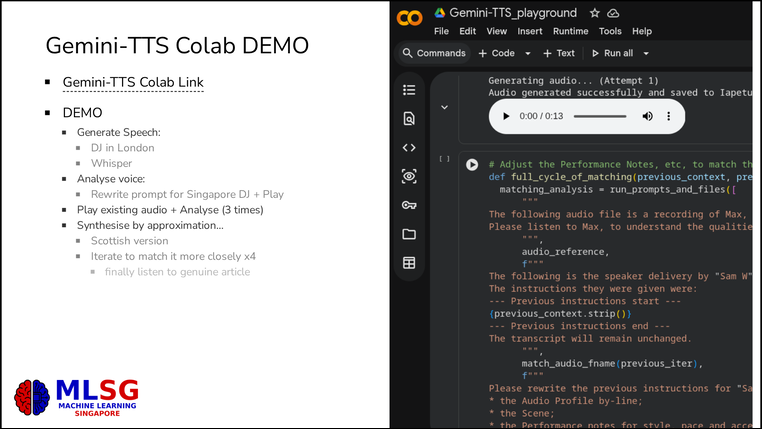Click 'Synthesise by approximation...' text
The image size is (762, 429).
tap(150, 225)
